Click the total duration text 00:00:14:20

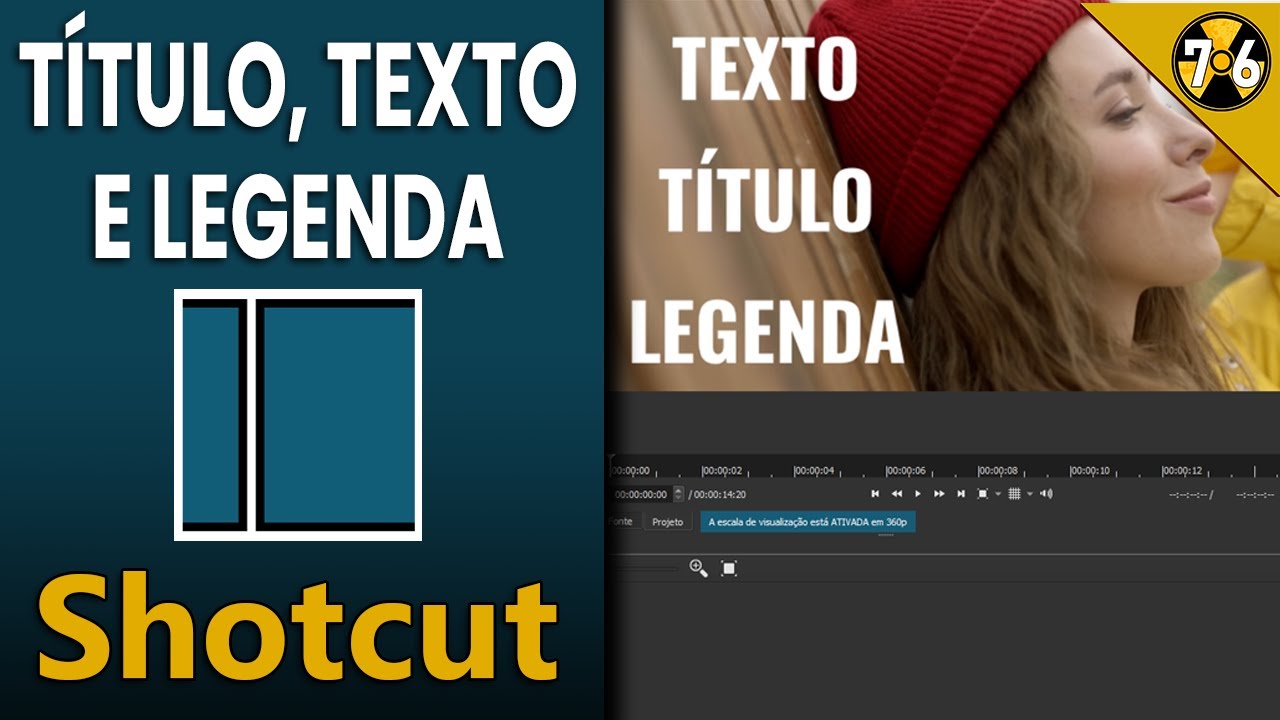coord(720,494)
